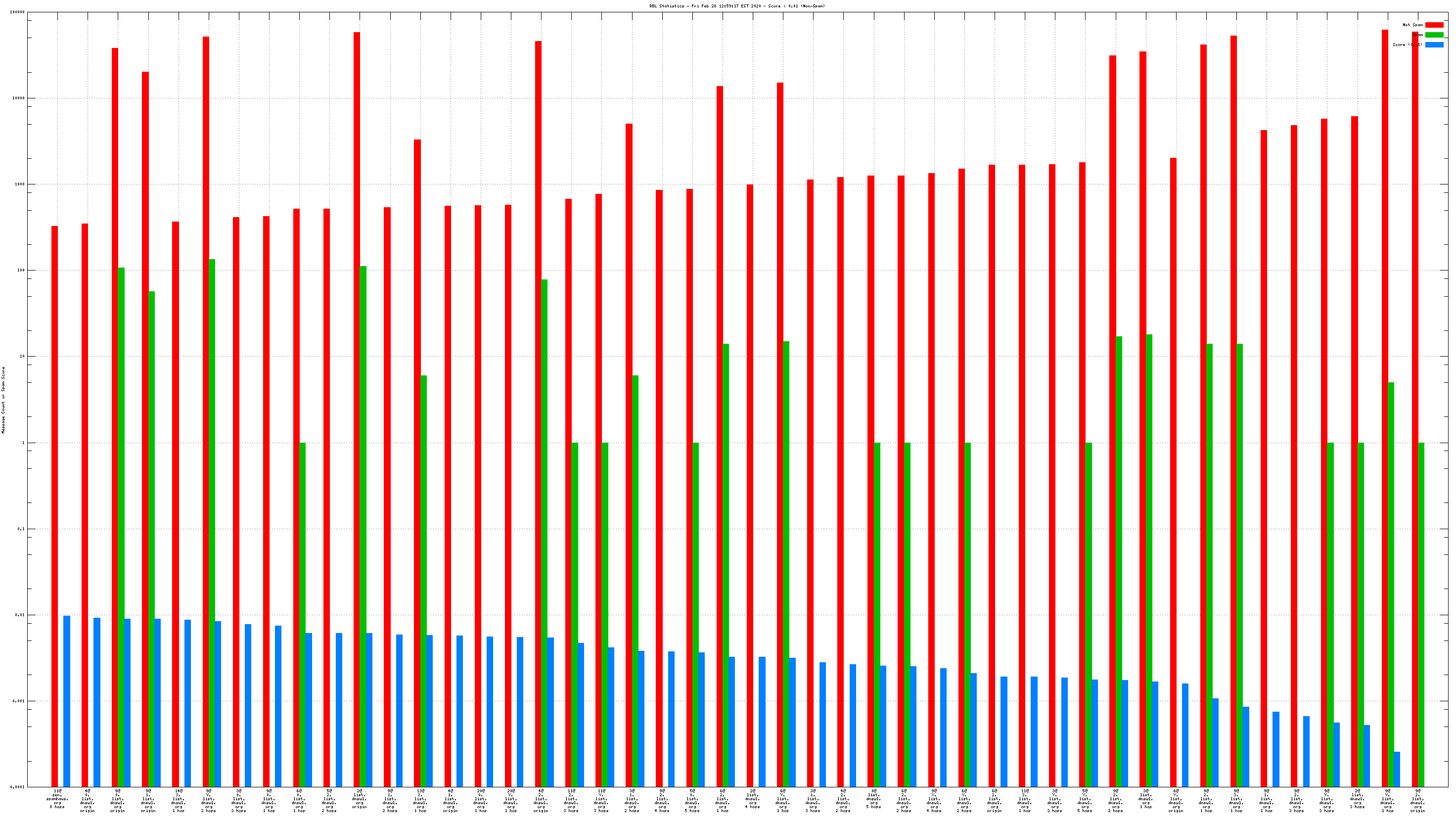Click the zen.spamhaus.org 8 hops x-axis label
1456x819 pixels.
(x=57, y=799)
